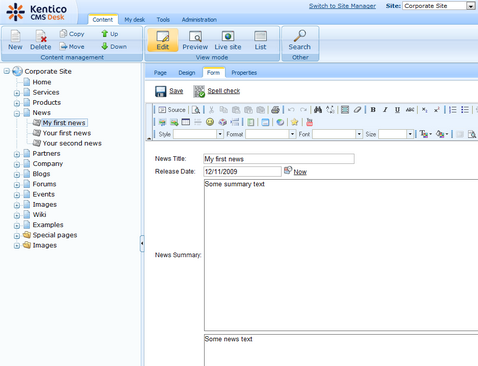Expand the Products tree node
Viewport: 478px width, 366px height.
17,103
